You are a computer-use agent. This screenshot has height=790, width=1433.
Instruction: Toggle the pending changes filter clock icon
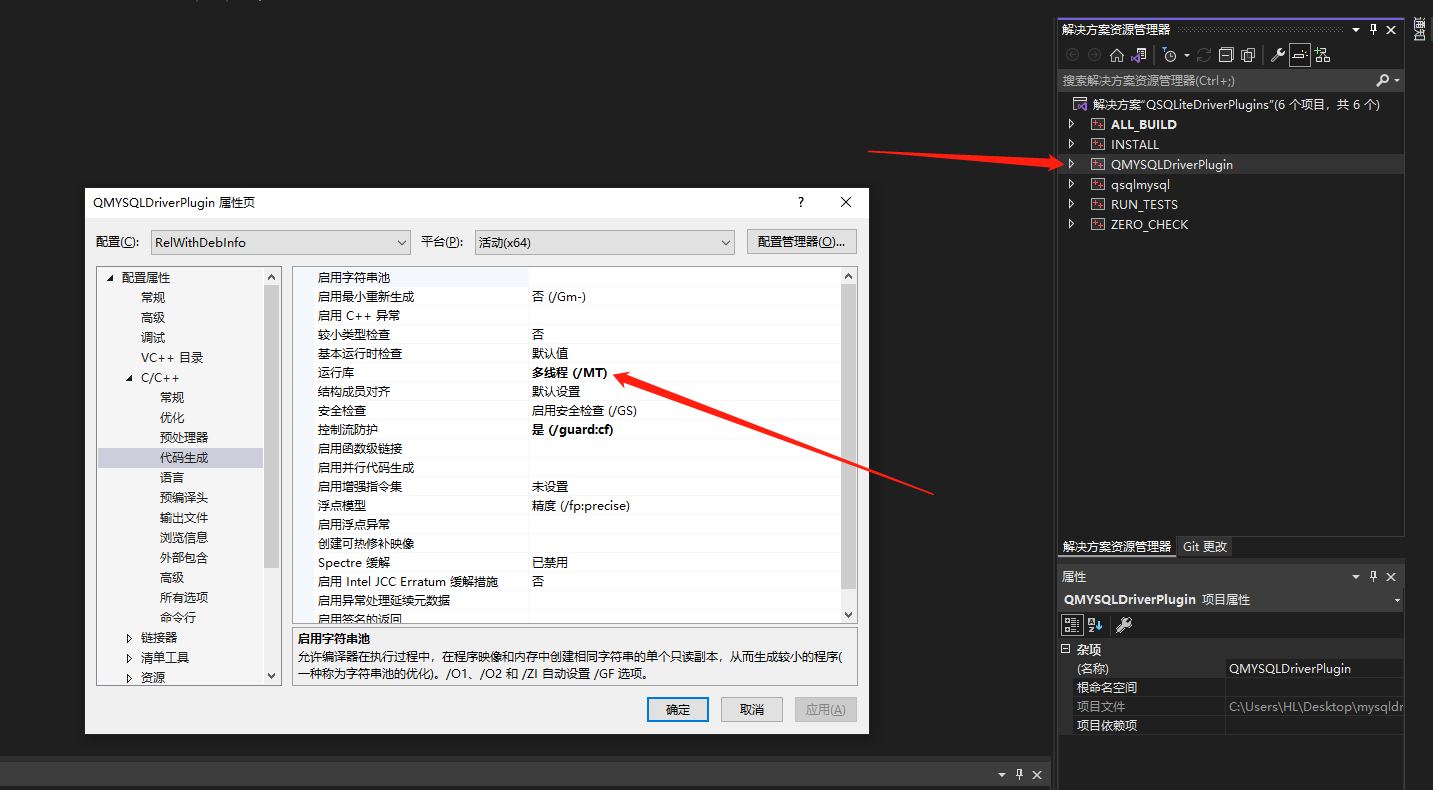click(1170, 55)
